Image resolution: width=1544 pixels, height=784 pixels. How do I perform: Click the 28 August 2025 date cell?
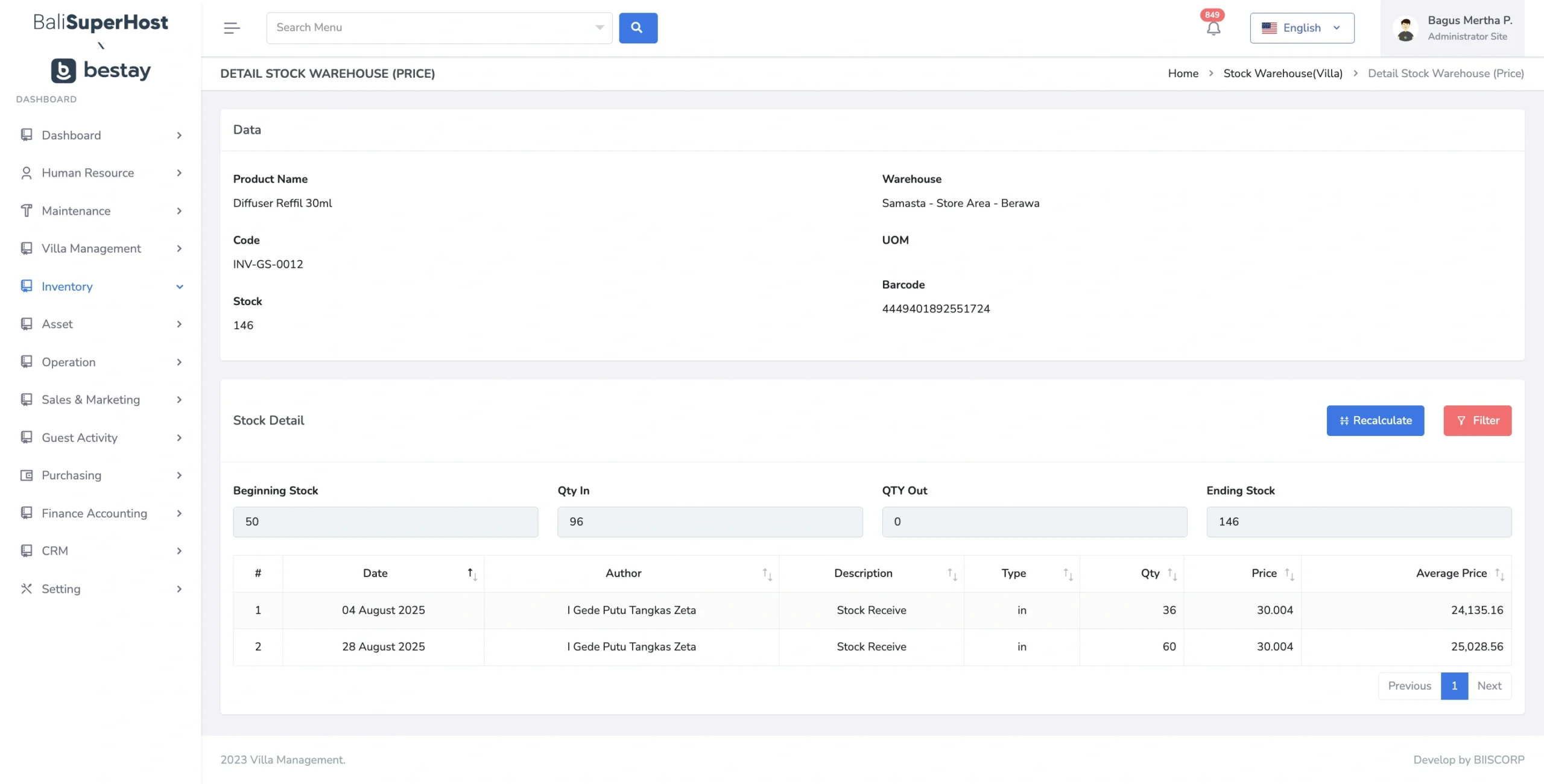(x=384, y=646)
